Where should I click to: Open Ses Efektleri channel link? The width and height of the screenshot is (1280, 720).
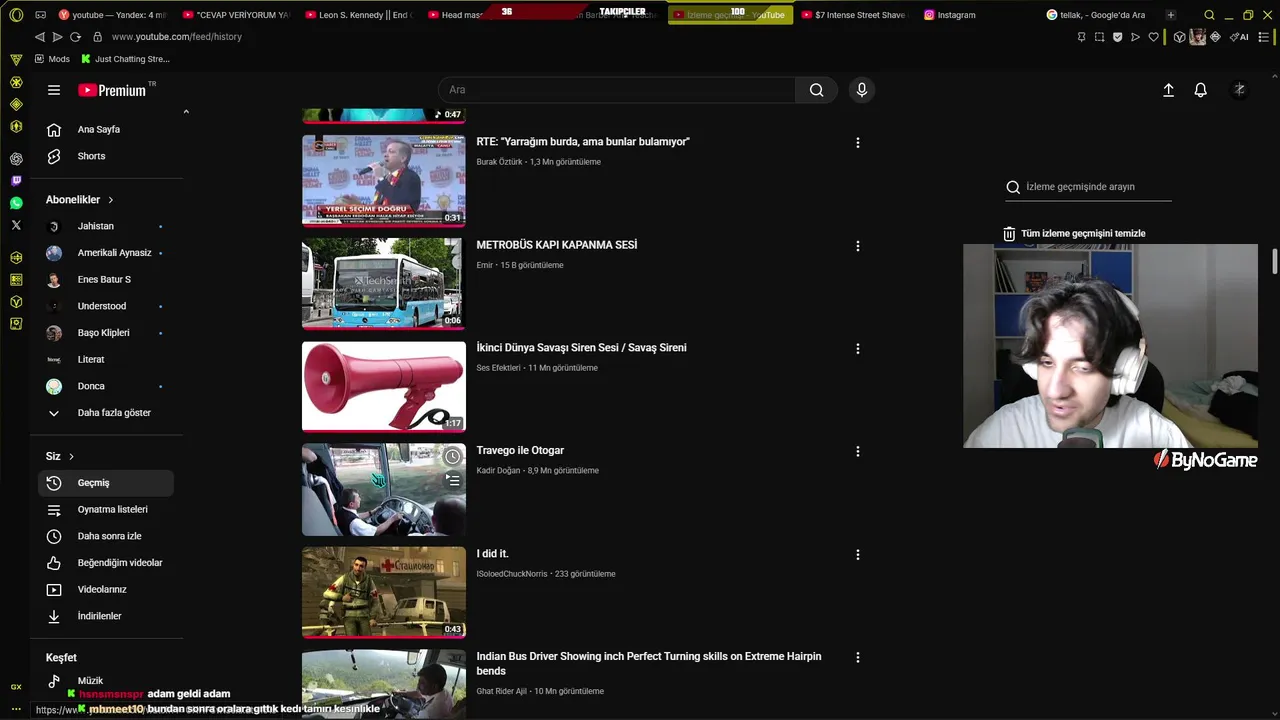point(498,368)
